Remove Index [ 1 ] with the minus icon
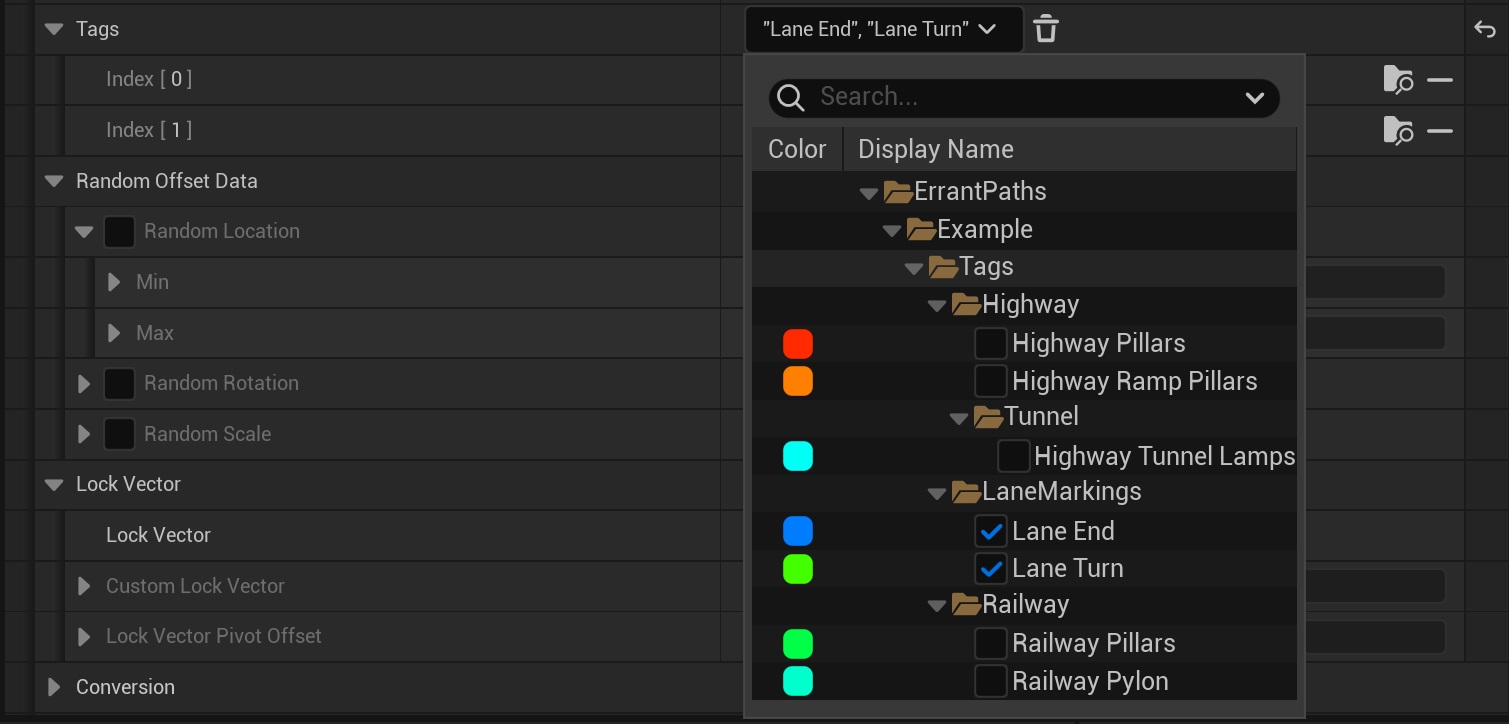Screen dimensions: 1509x724 pos(1440,130)
